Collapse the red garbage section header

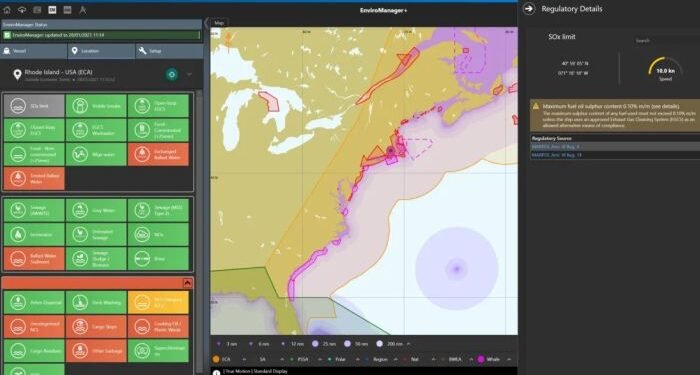tap(188, 283)
